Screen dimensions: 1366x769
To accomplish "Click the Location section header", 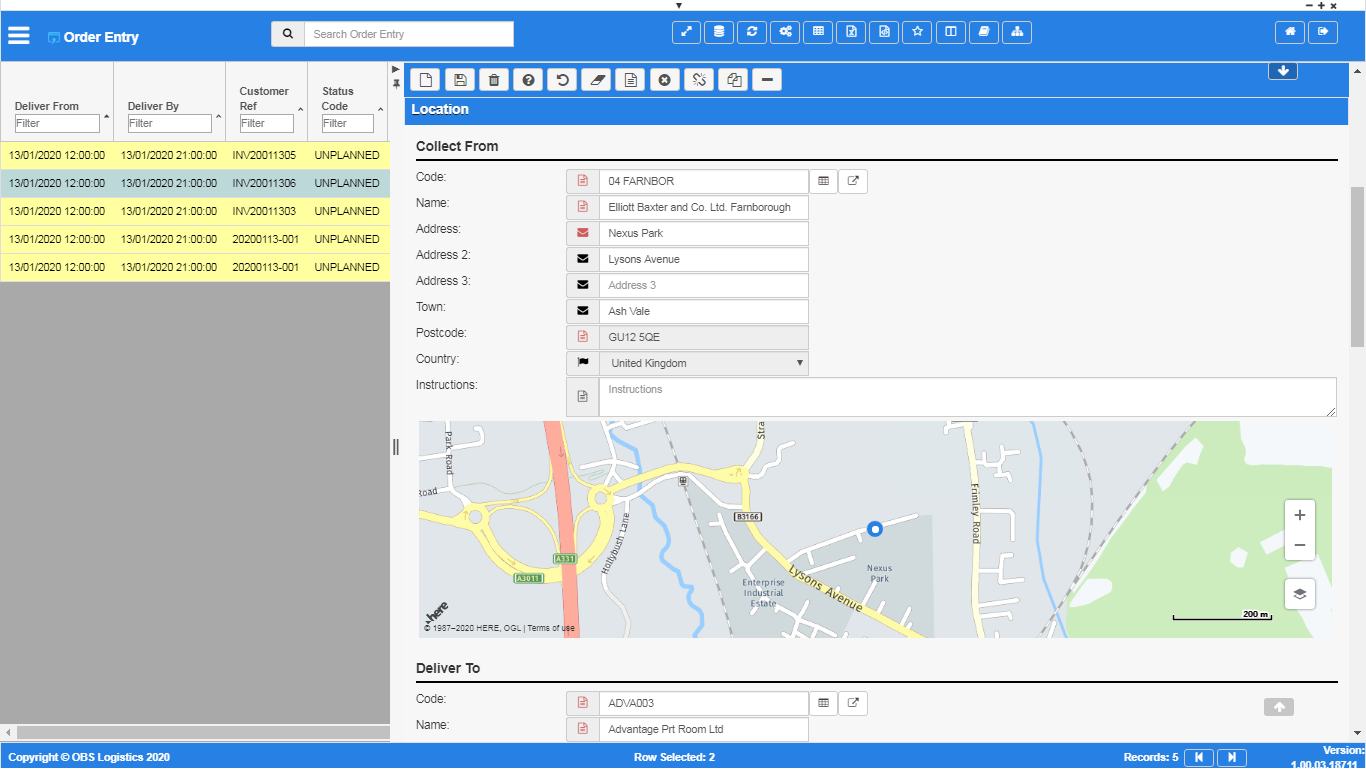I will click(x=877, y=109).
